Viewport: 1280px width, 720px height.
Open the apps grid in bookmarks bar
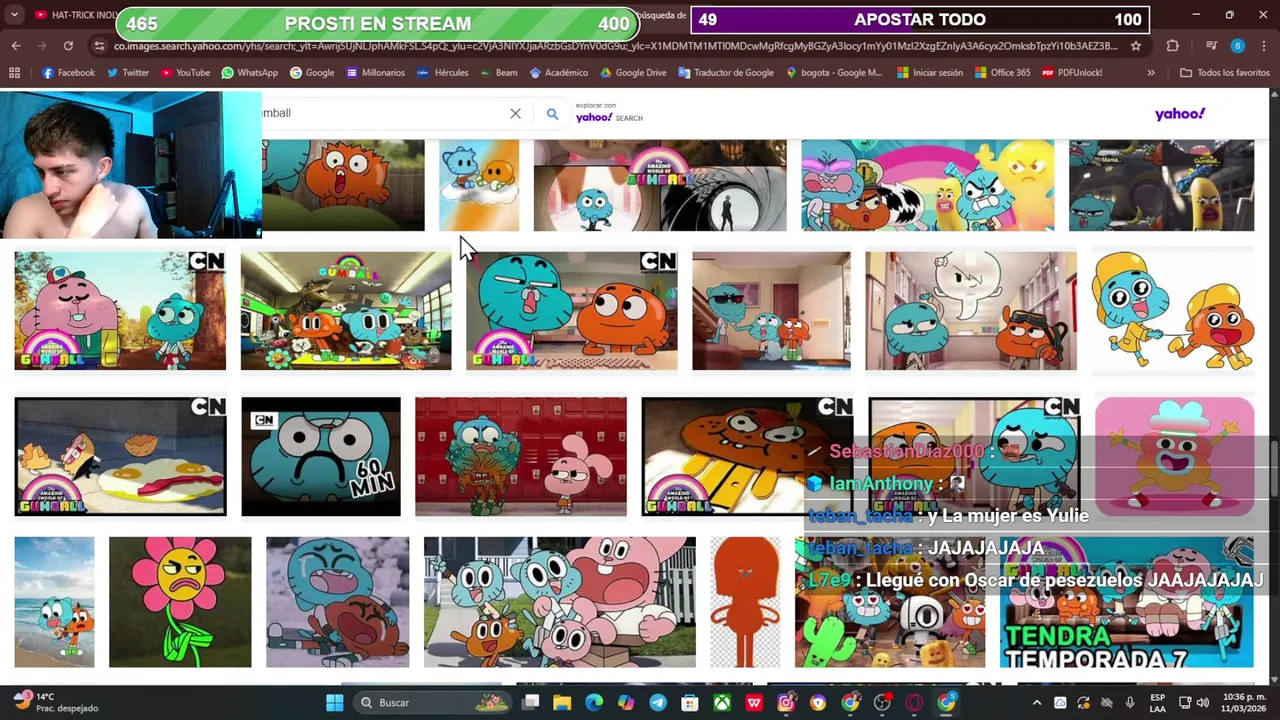point(14,73)
